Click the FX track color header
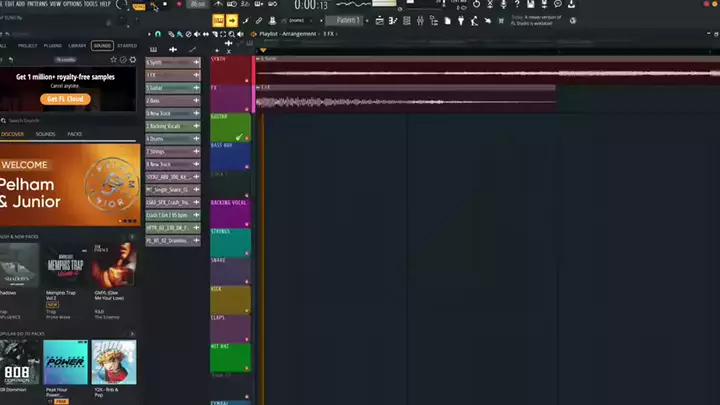 (230, 97)
